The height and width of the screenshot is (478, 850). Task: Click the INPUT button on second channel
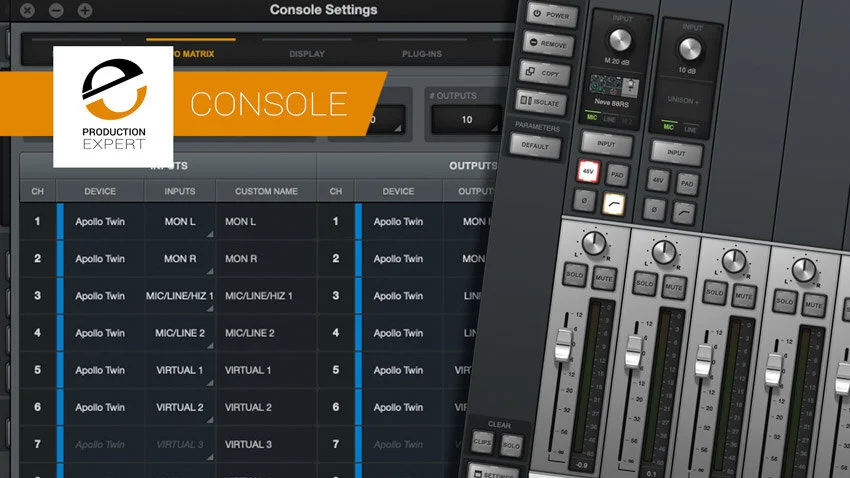coord(677,152)
